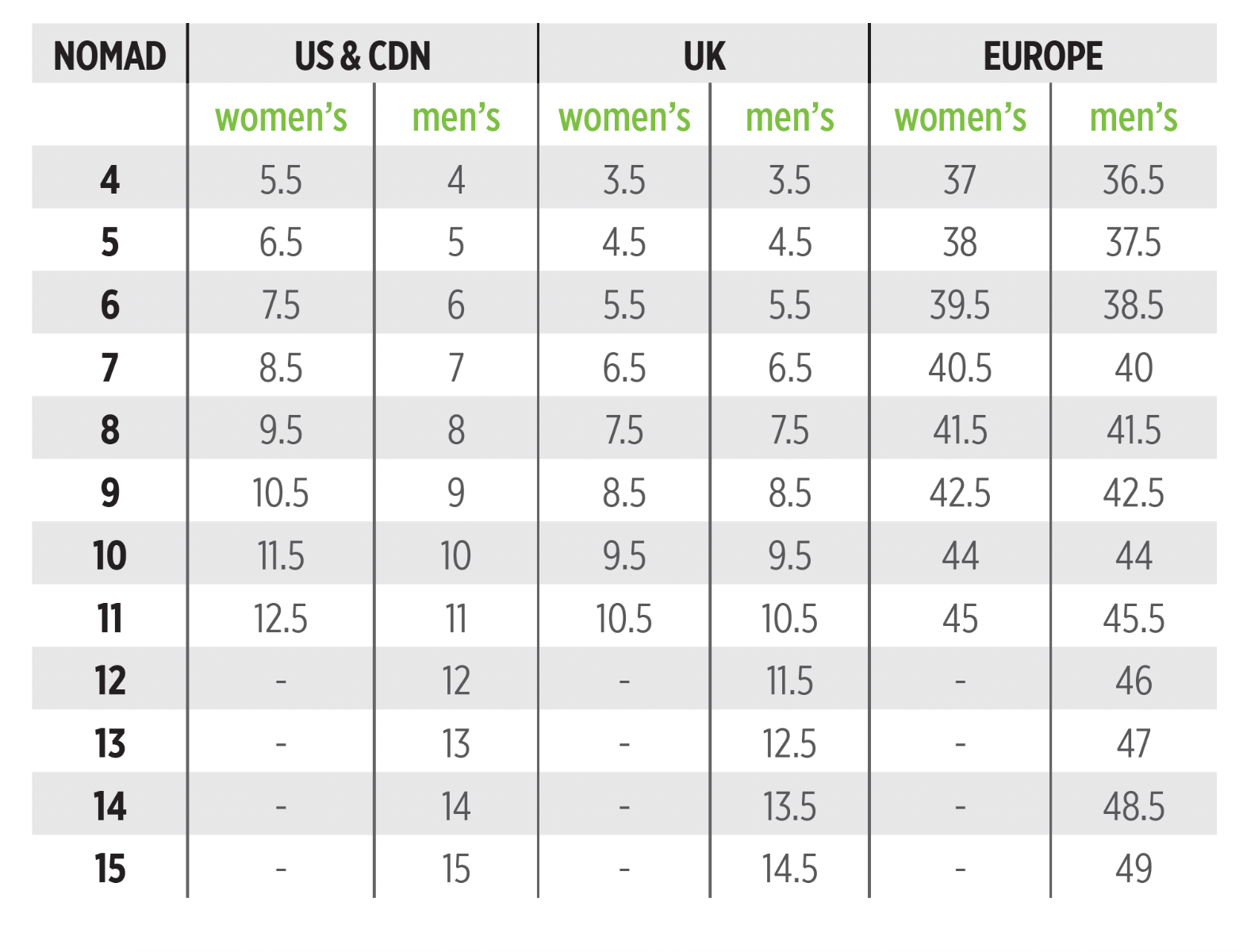Screen dimensions: 1243x952
Task: Click men's subheader under US & CDN
Action: point(456,117)
